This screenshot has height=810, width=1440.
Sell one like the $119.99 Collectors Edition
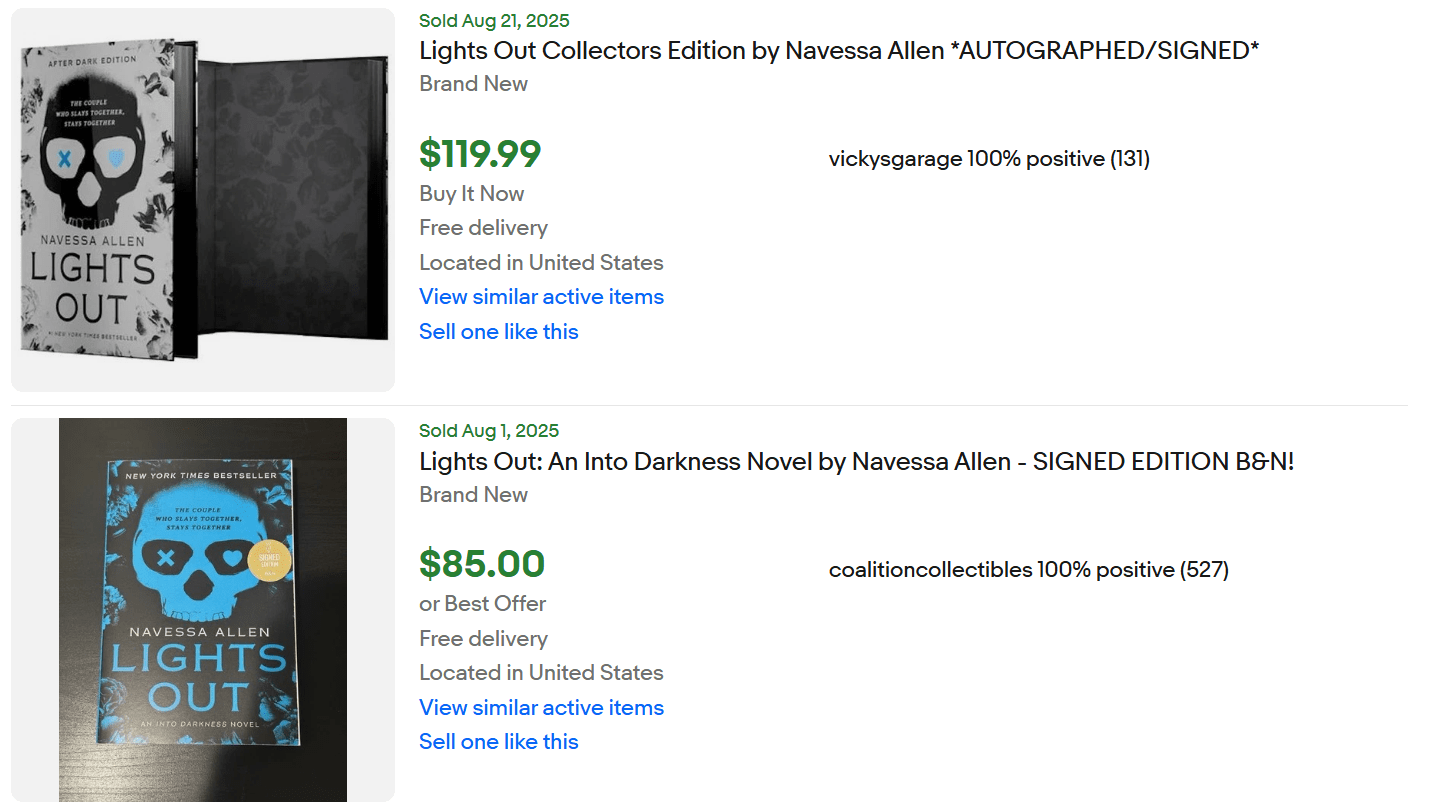pos(498,332)
